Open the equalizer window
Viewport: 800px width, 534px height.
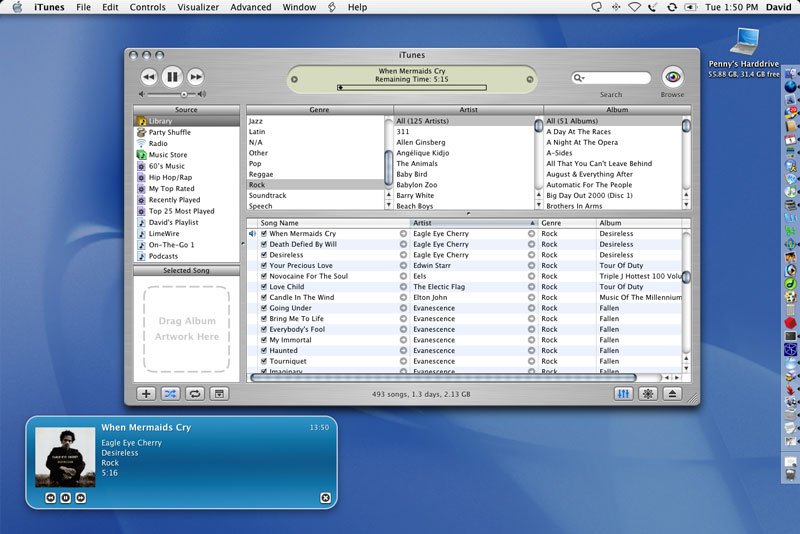pyautogui.click(x=623, y=394)
